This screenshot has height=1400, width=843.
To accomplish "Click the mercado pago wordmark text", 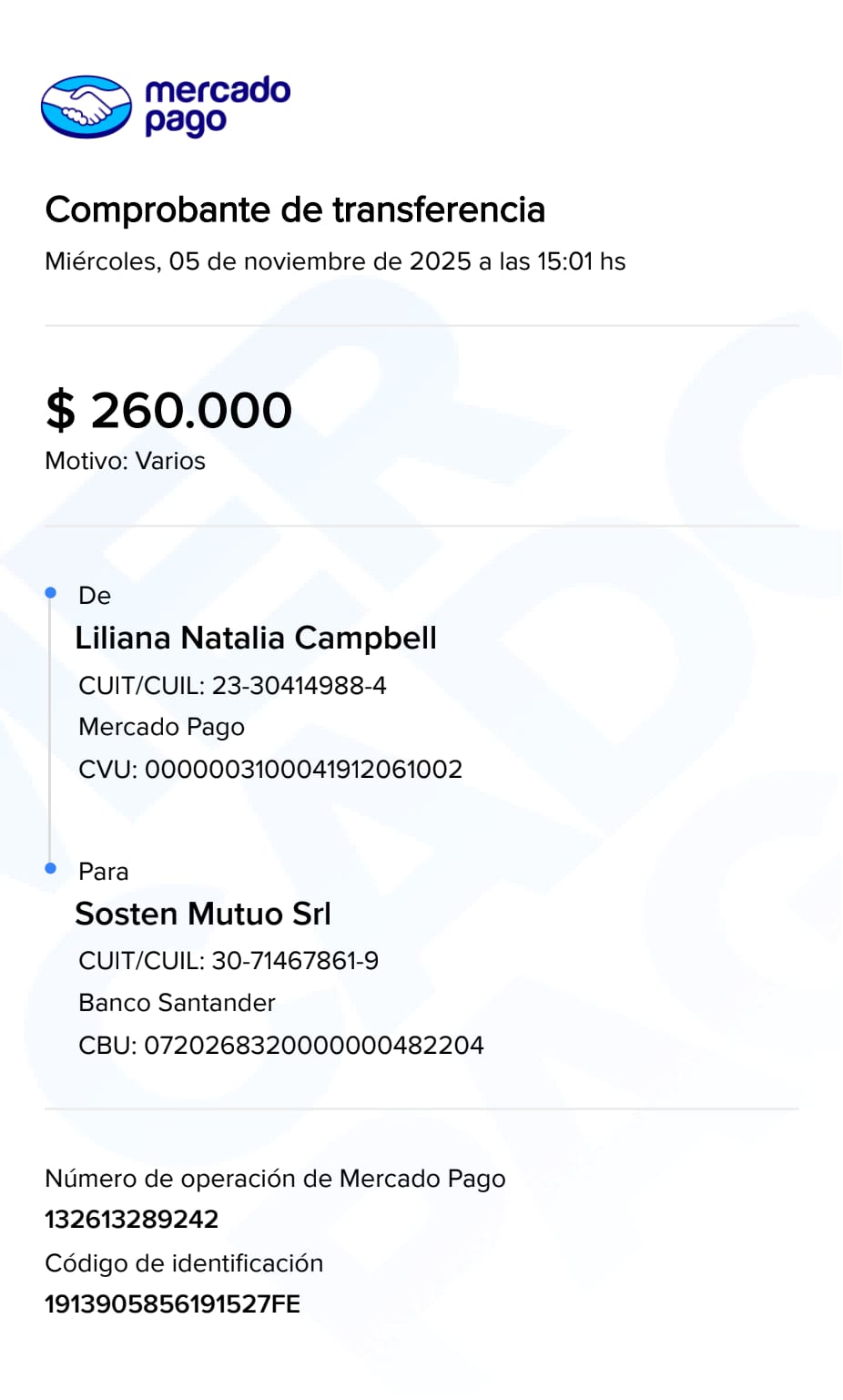I will (x=217, y=106).
